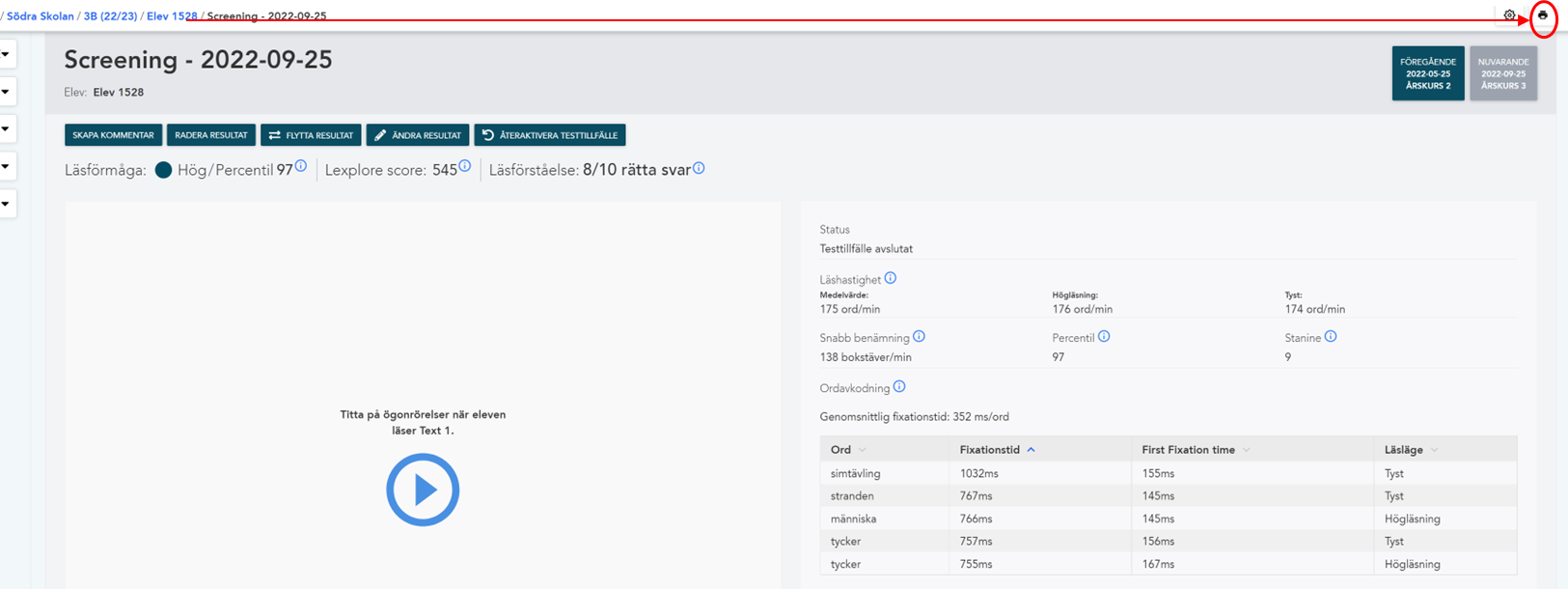
Task: Click info icon next to Percentil 97
Action: click(x=301, y=166)
